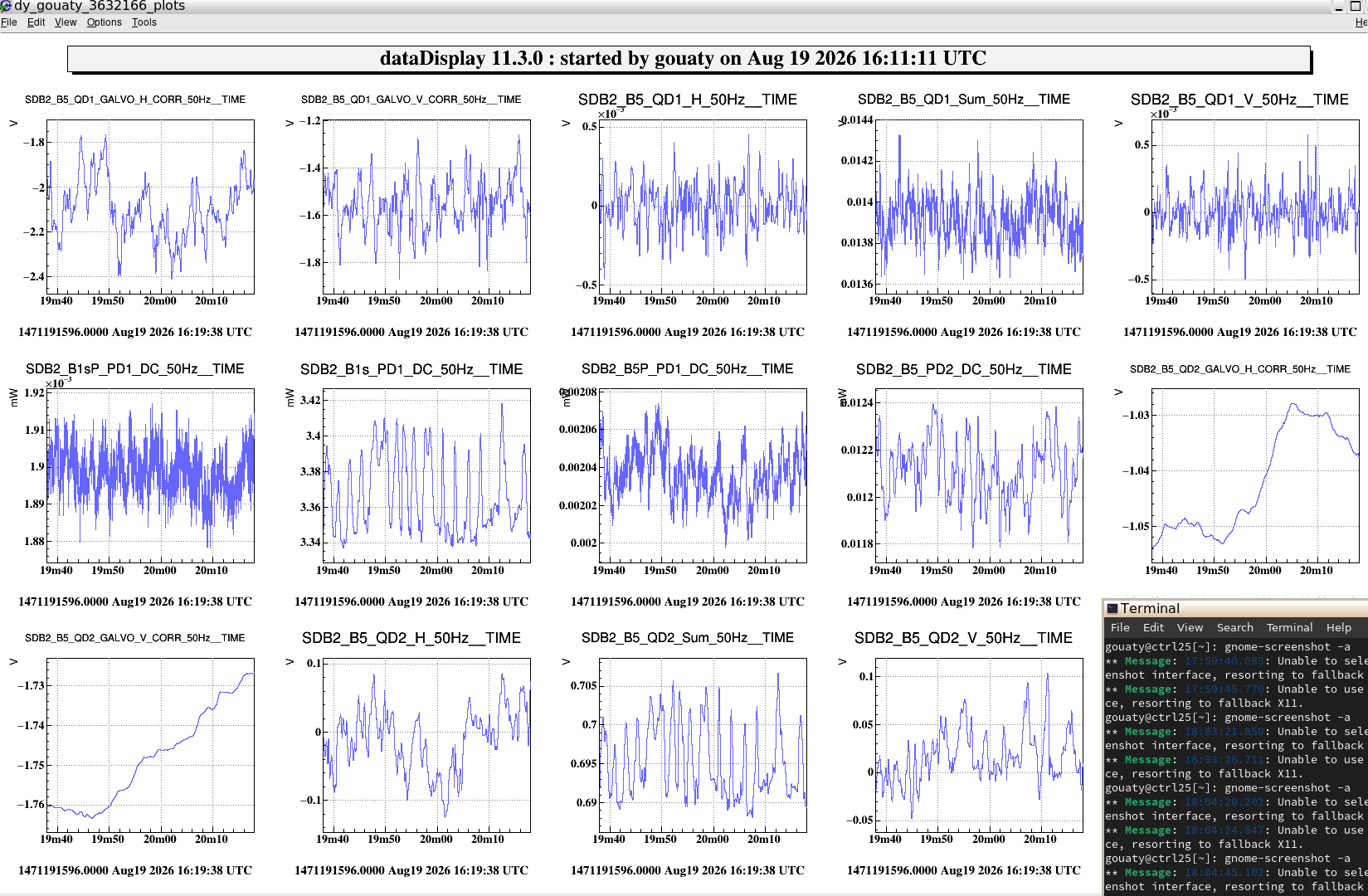Open the Terminal window's Search menu
Screen dimensions: 1368x896
point(1234,628)
